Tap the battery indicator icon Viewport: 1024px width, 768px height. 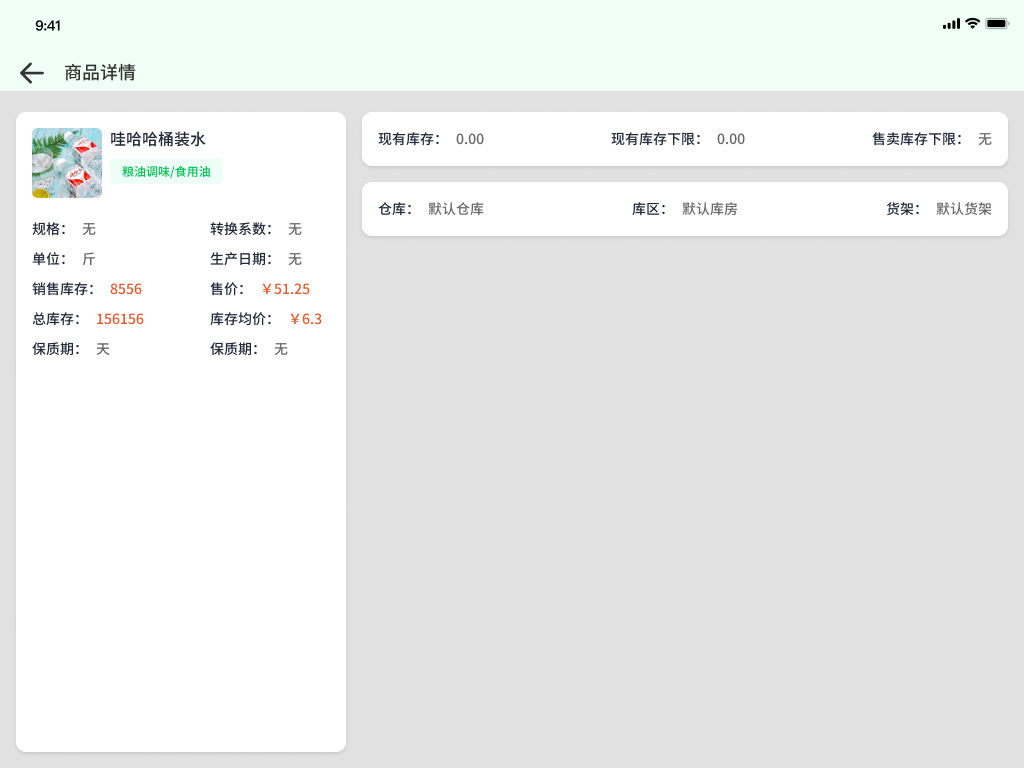[997, 24]
